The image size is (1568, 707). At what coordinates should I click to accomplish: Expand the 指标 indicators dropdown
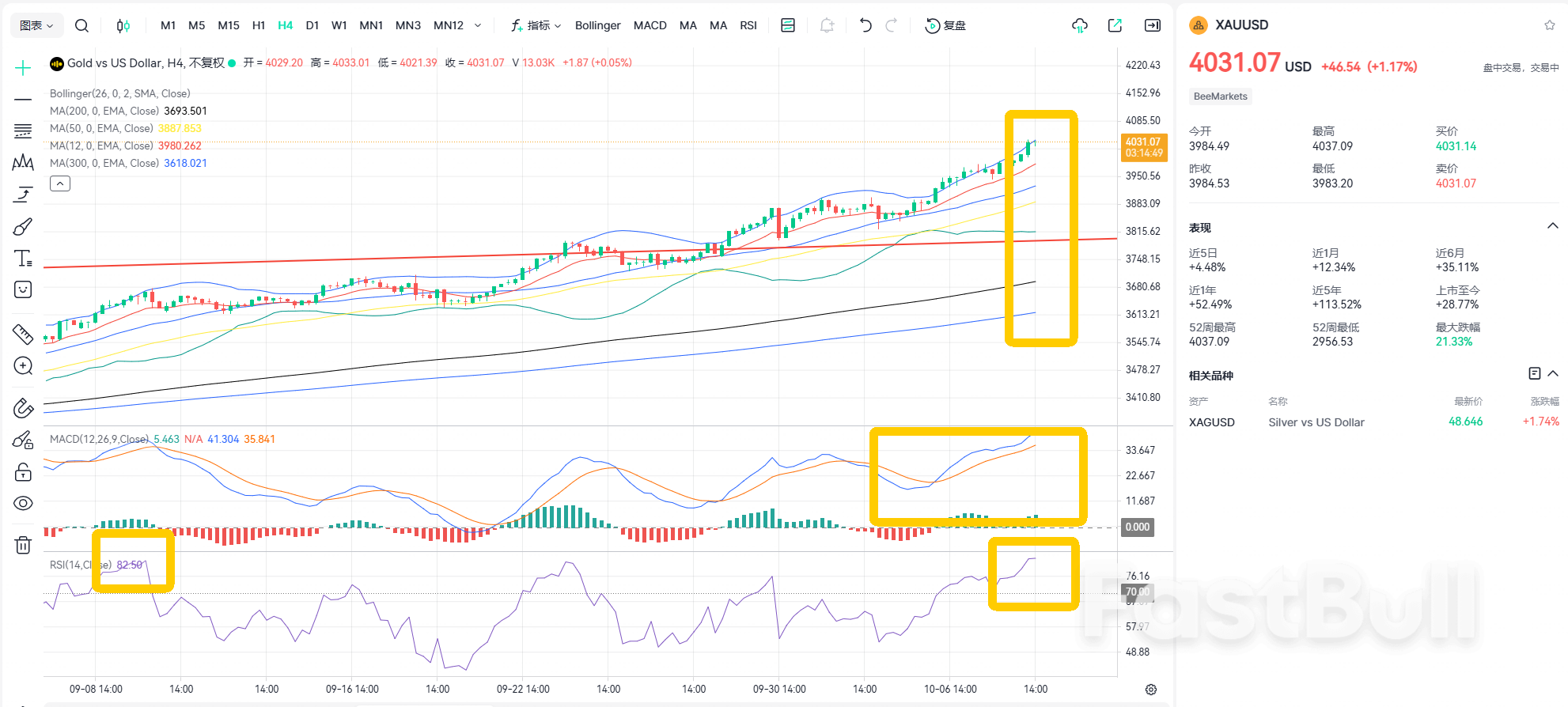click(x=536, y=25)
